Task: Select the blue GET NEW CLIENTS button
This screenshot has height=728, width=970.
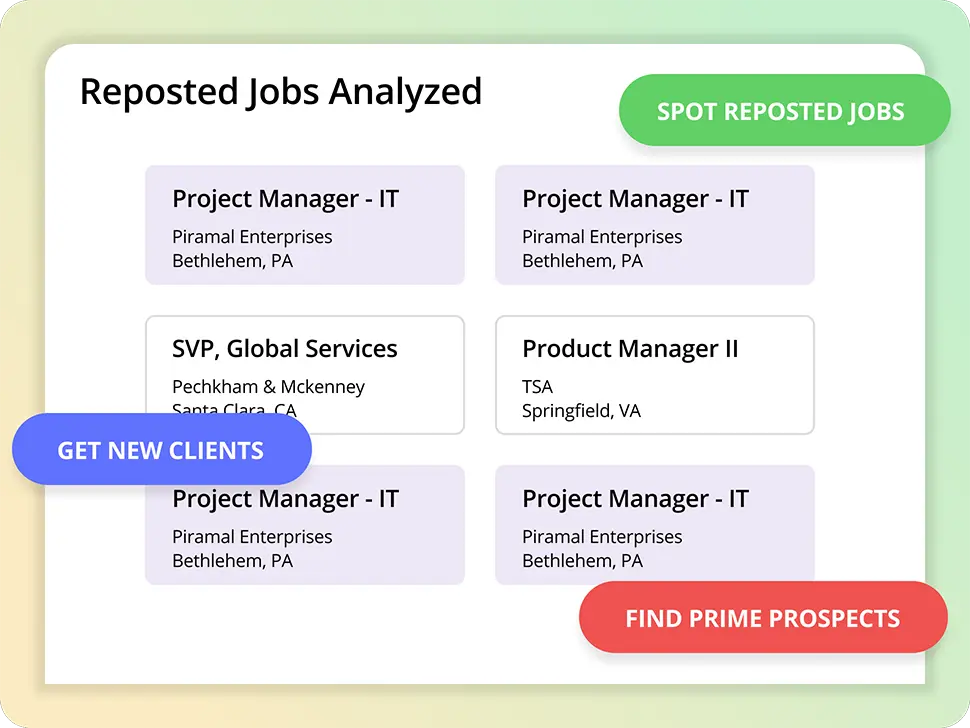Action: pos(161,450)
